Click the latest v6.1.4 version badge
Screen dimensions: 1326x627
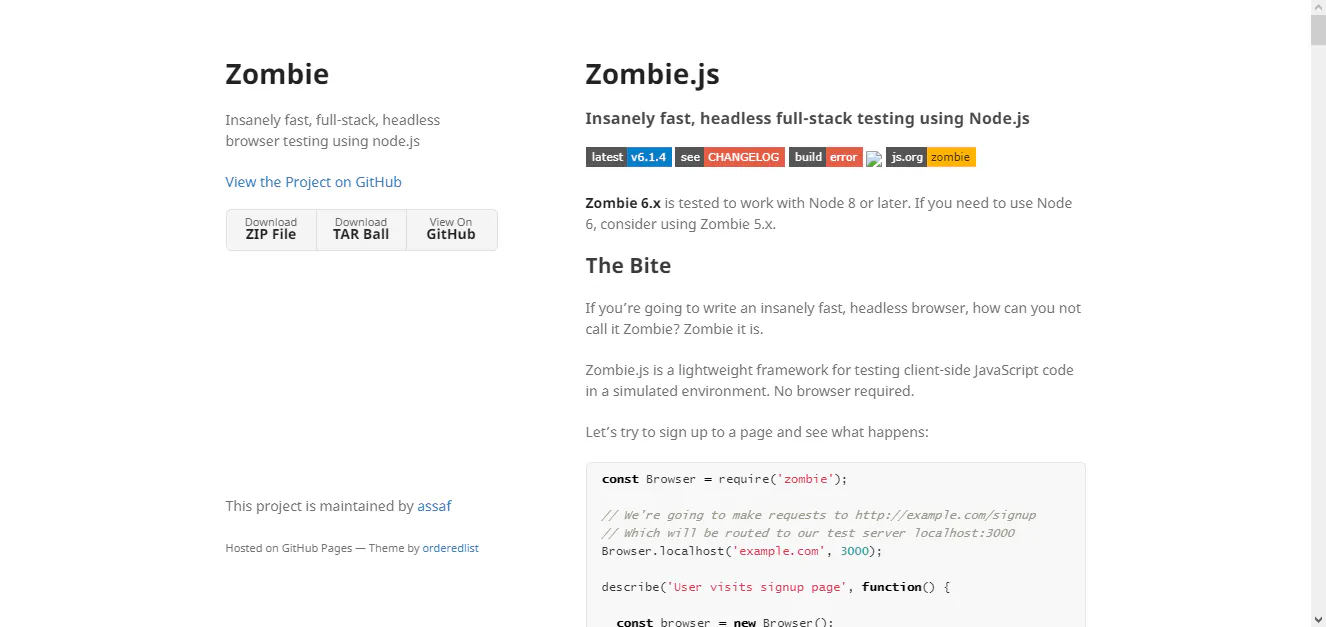pos(628,157)
